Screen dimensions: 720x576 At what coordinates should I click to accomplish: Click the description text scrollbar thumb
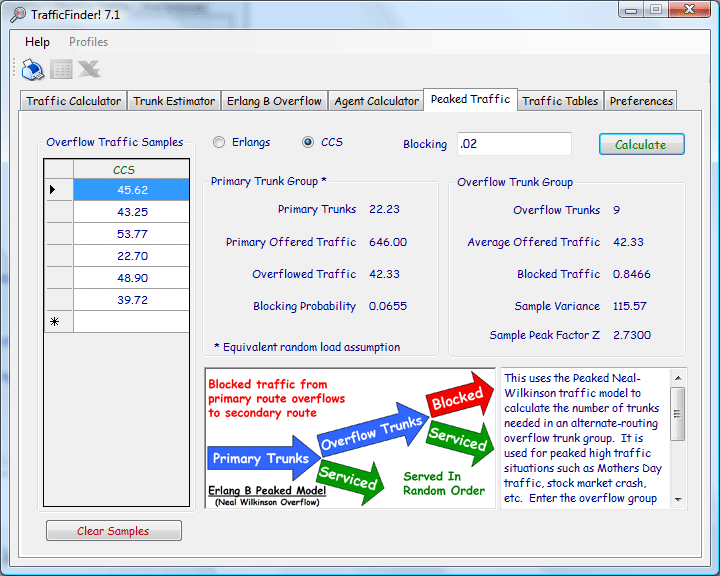tap(678, 414)
